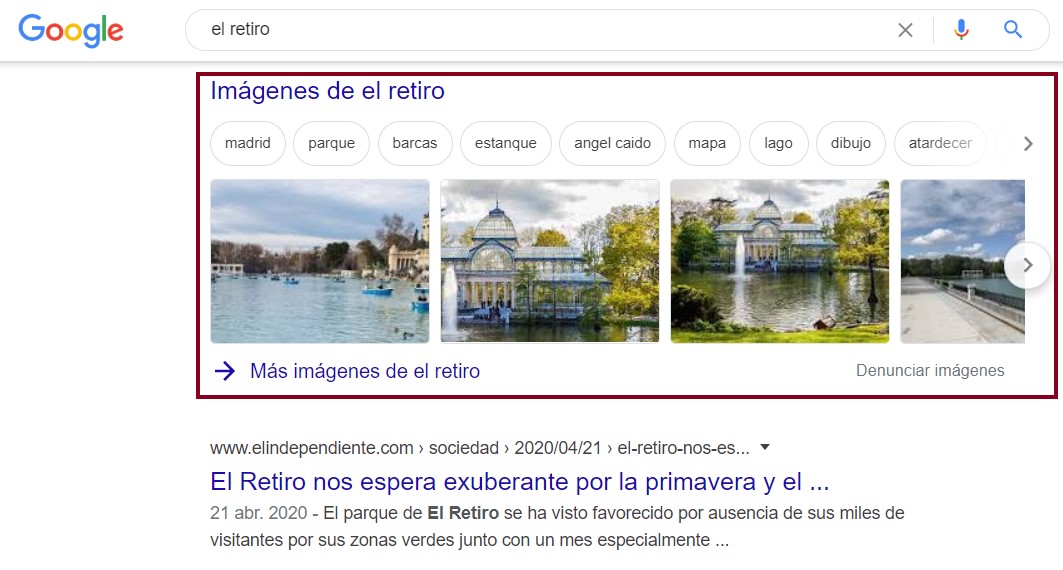Image resolution: width=1063 pixels, height=570 pixels.
Task: Start voice search with the microphone icon
Action: [961, 30]
